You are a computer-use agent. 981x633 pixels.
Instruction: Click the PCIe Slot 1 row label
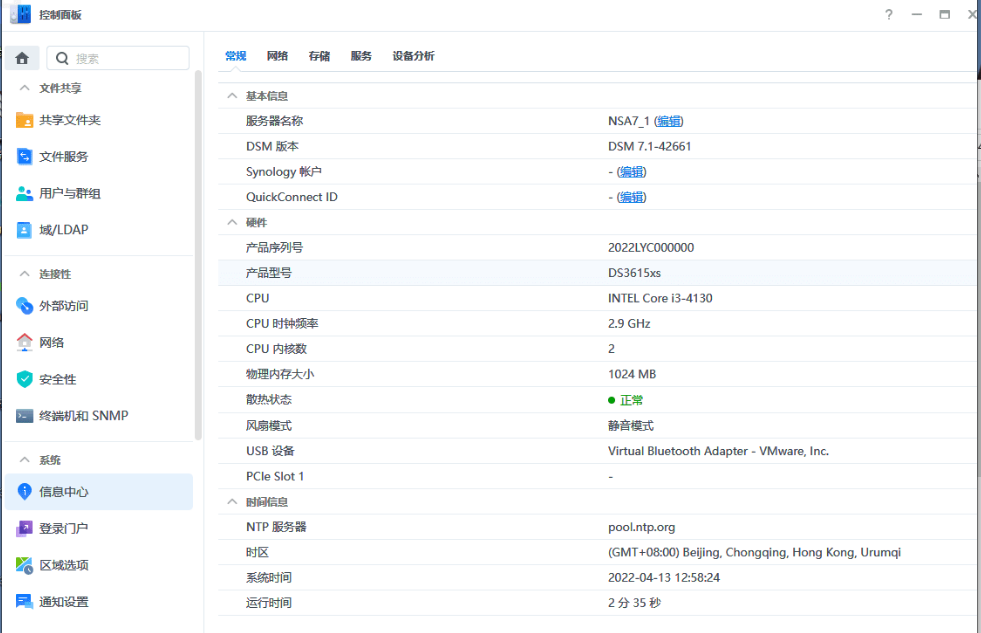275,477
